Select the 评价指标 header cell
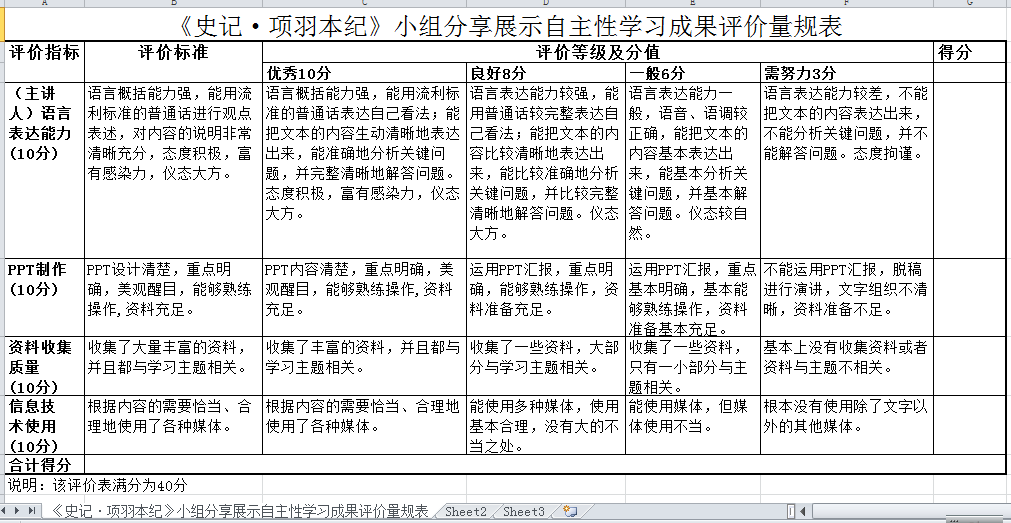This screenshot has height=523, width=1011. (44, 61)
